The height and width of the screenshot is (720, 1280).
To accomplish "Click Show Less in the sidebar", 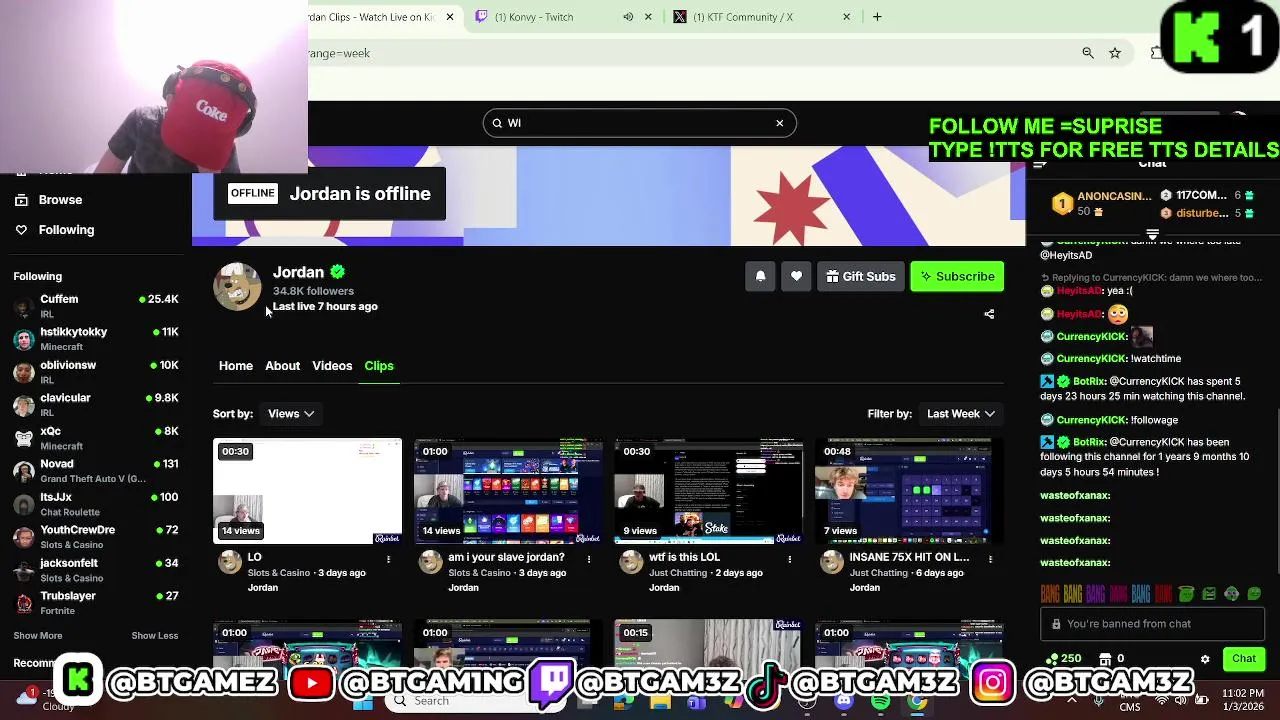I will [x=155, y=636].
